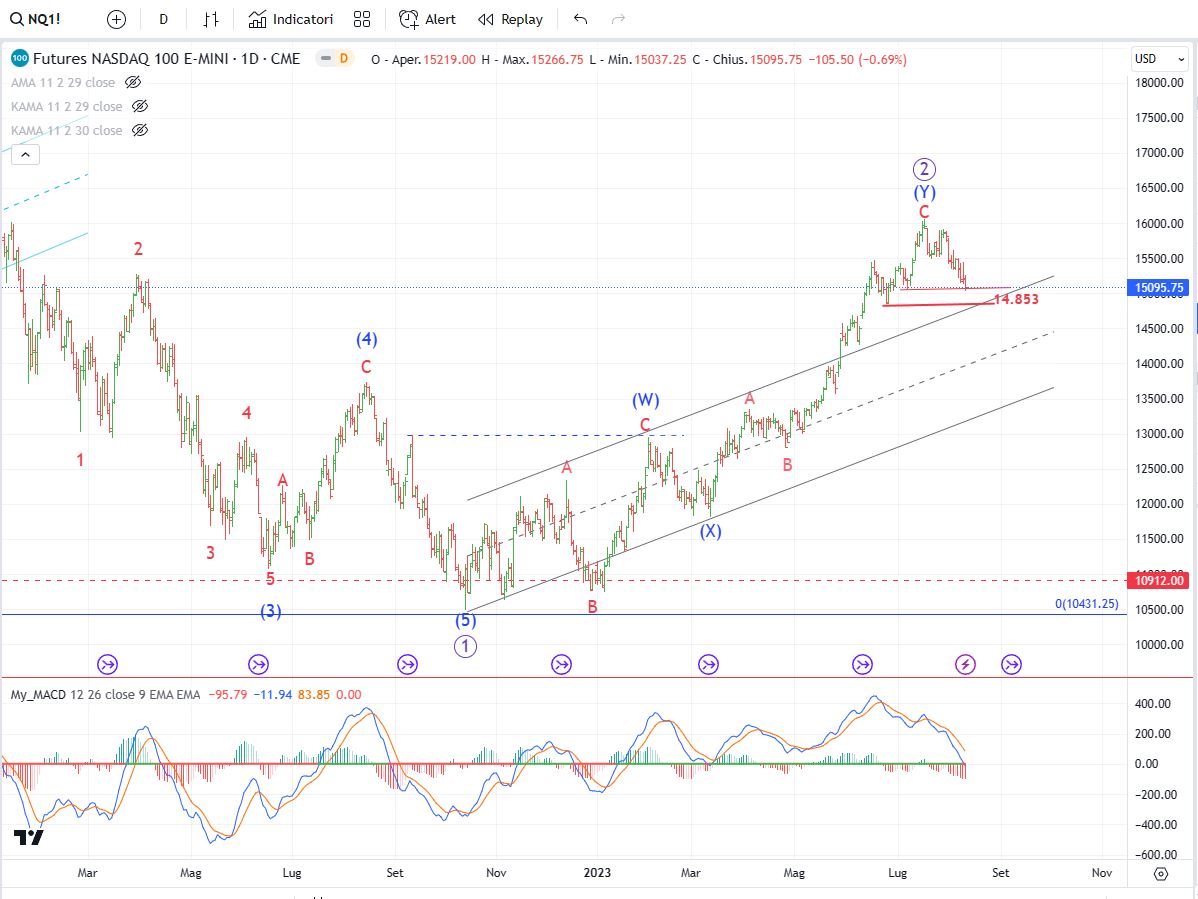Toggle visibility of KAMA 11 2 29 indicator

pos(140,106)
